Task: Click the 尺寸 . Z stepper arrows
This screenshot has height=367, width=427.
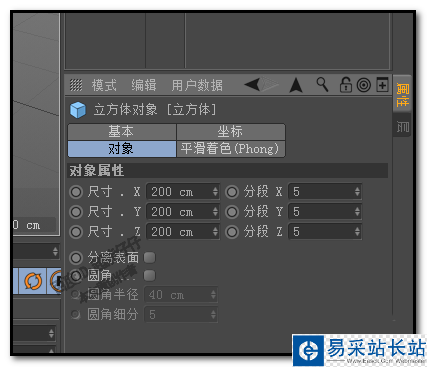Action: [x=215, y=232]
